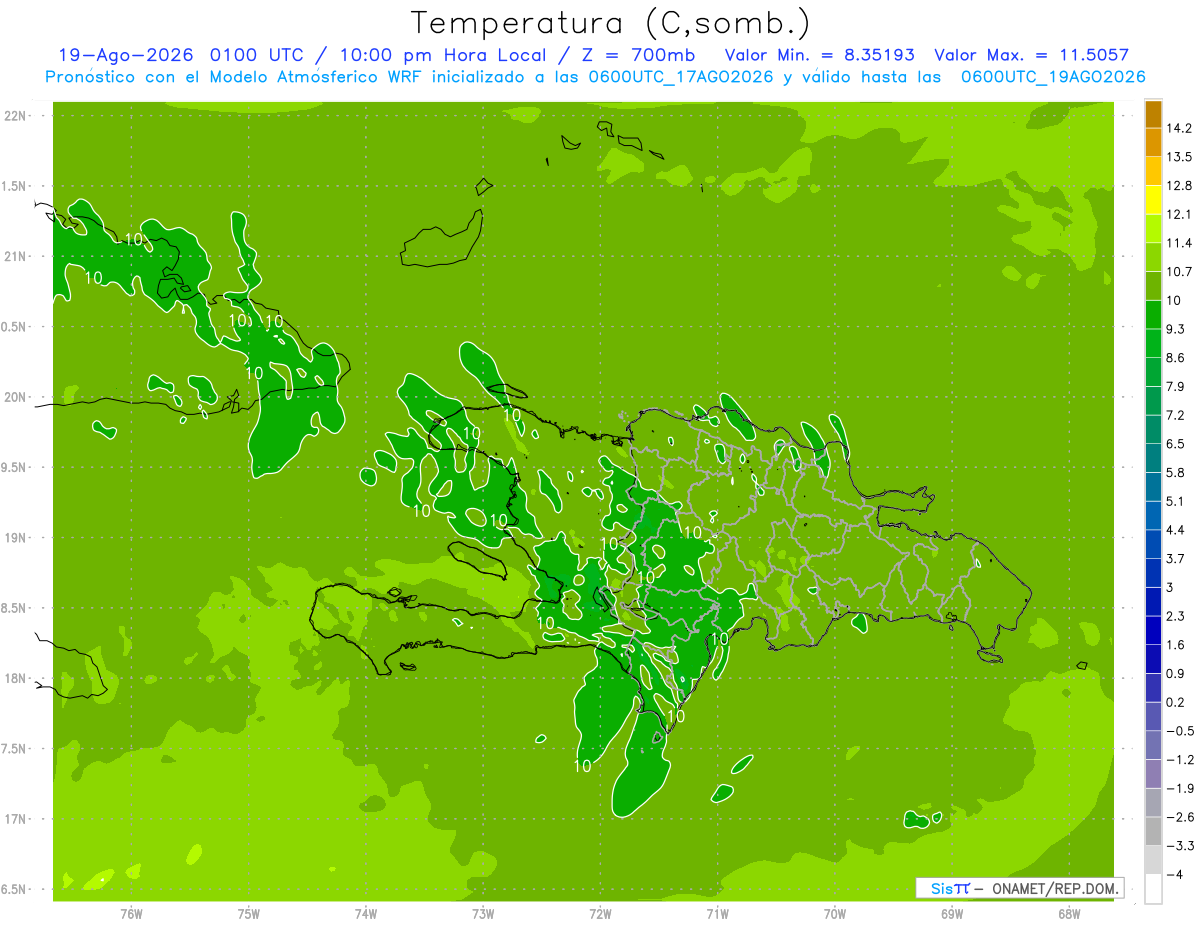Click the dark orange swatch above 14.2

(x=1153, y=114)
